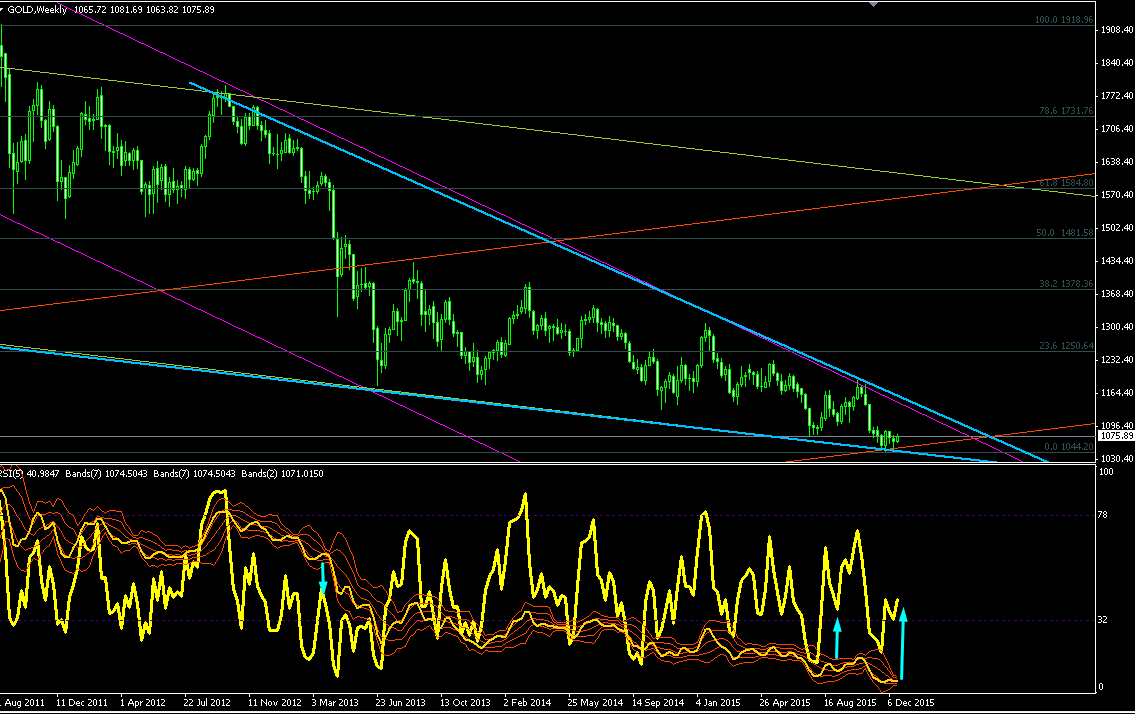Screen dimensions: 1135x714
Task: Click the highlighted current price tag 1075.89 on axis
Action: click(1117, 436)
